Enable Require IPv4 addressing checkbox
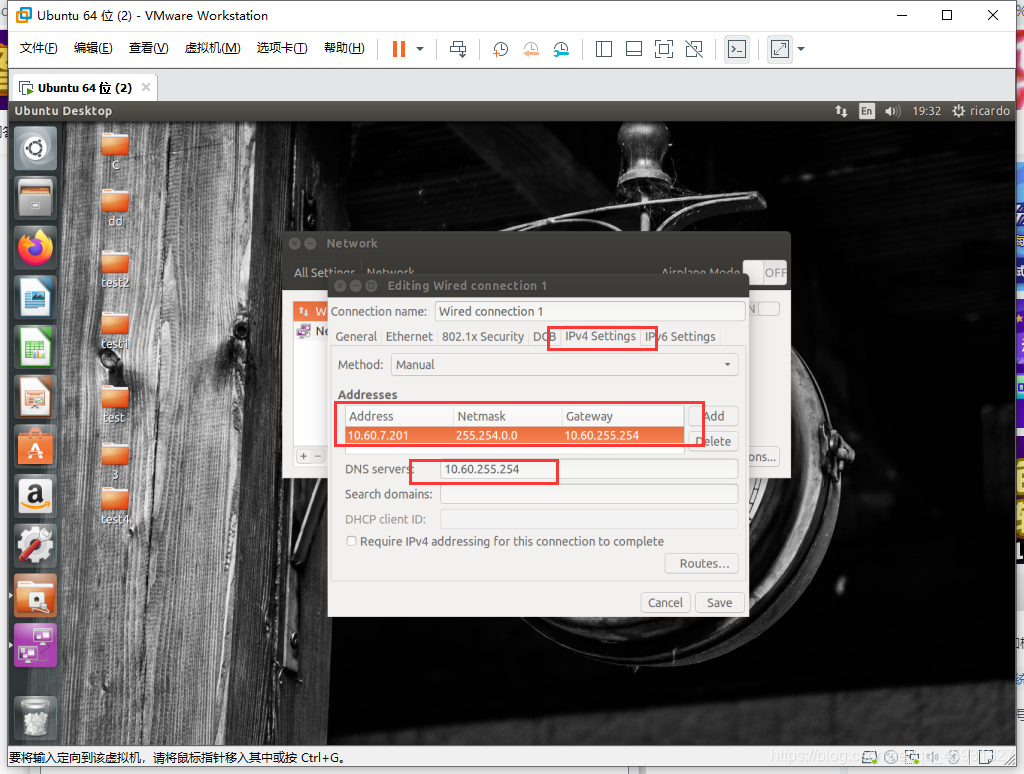This screenshot has height=774, width=1024. tap(351, 541)
